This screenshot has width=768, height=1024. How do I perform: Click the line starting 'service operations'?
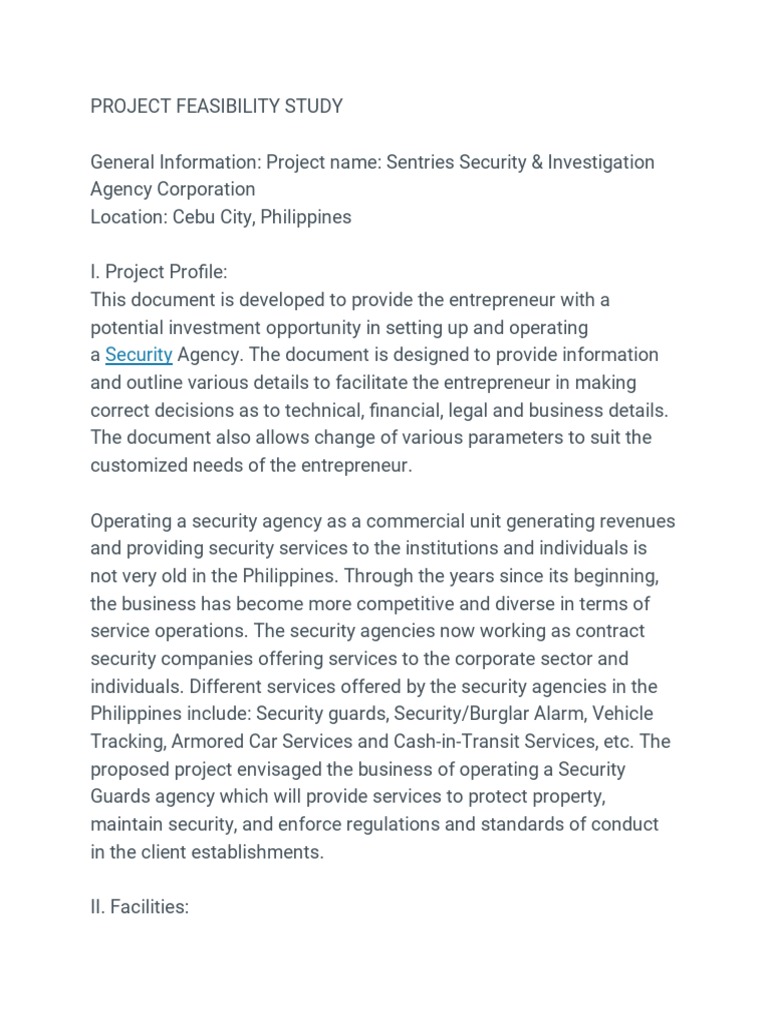[367, 632]
